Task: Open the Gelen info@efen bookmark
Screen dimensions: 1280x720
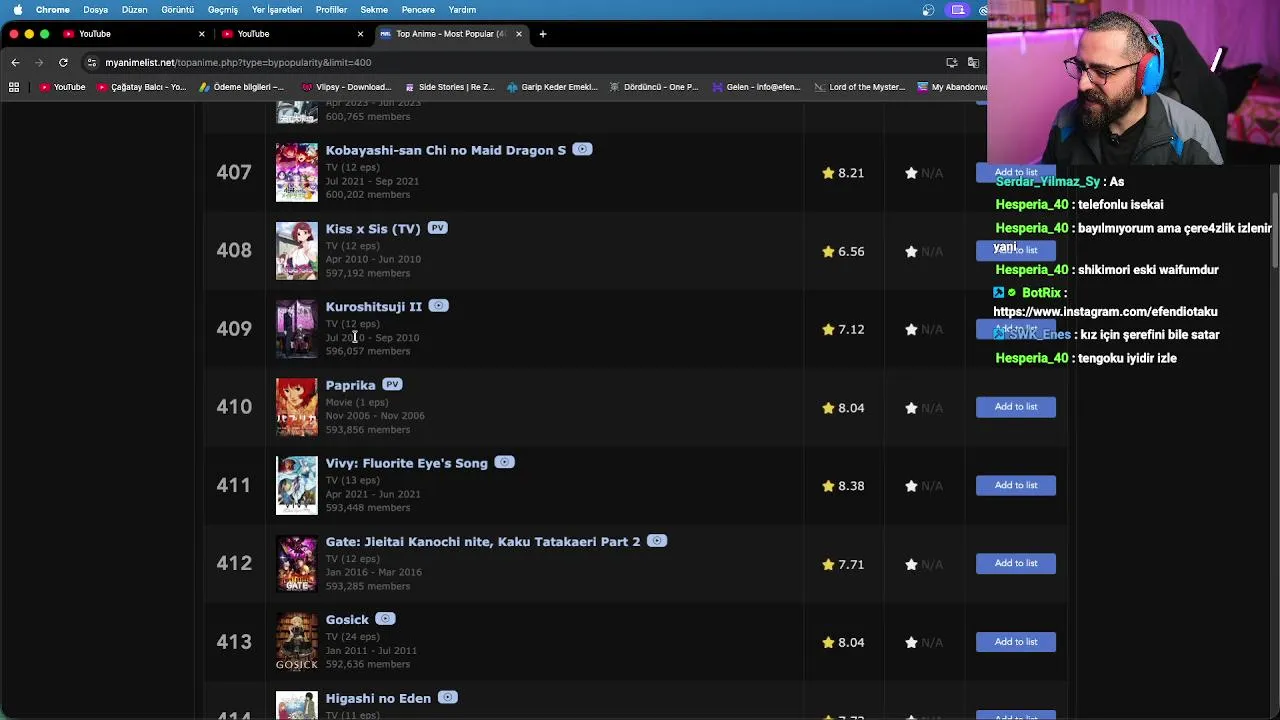Action: 756,87
